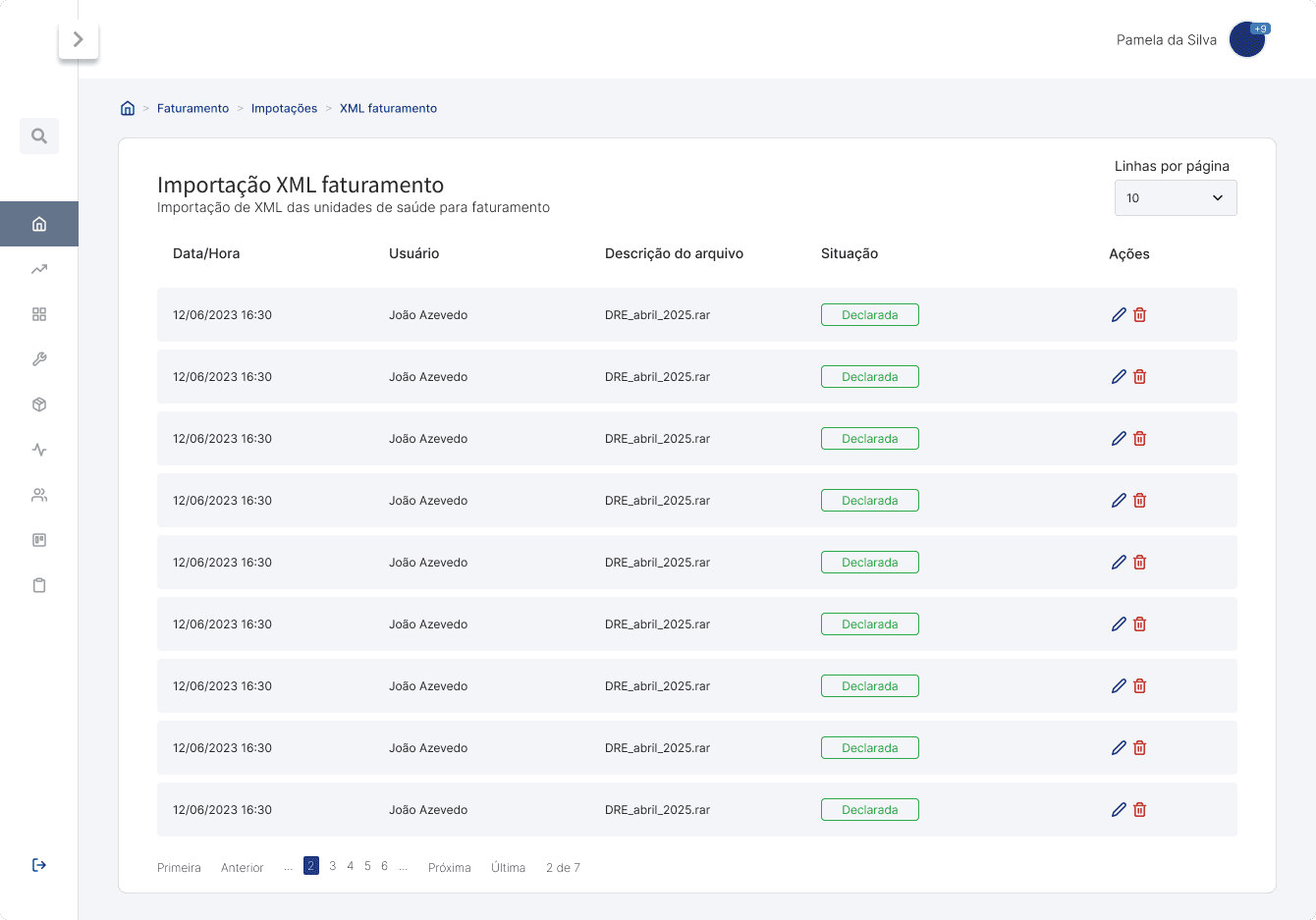Click the Usuário column header
This screenshot has width=1316, height=920.
pyautogui.click(x=414, y=253)
